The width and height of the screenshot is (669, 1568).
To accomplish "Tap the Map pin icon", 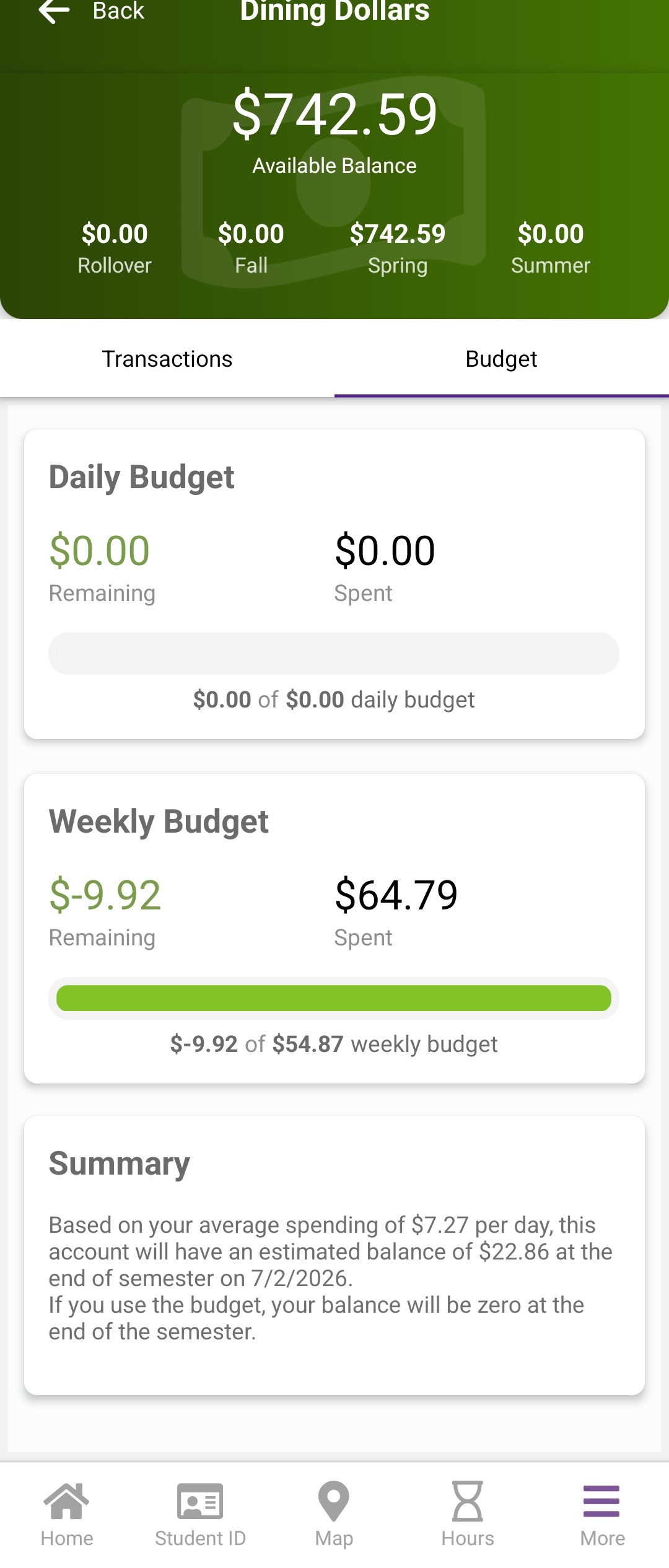I will [x=334, y=1500].
